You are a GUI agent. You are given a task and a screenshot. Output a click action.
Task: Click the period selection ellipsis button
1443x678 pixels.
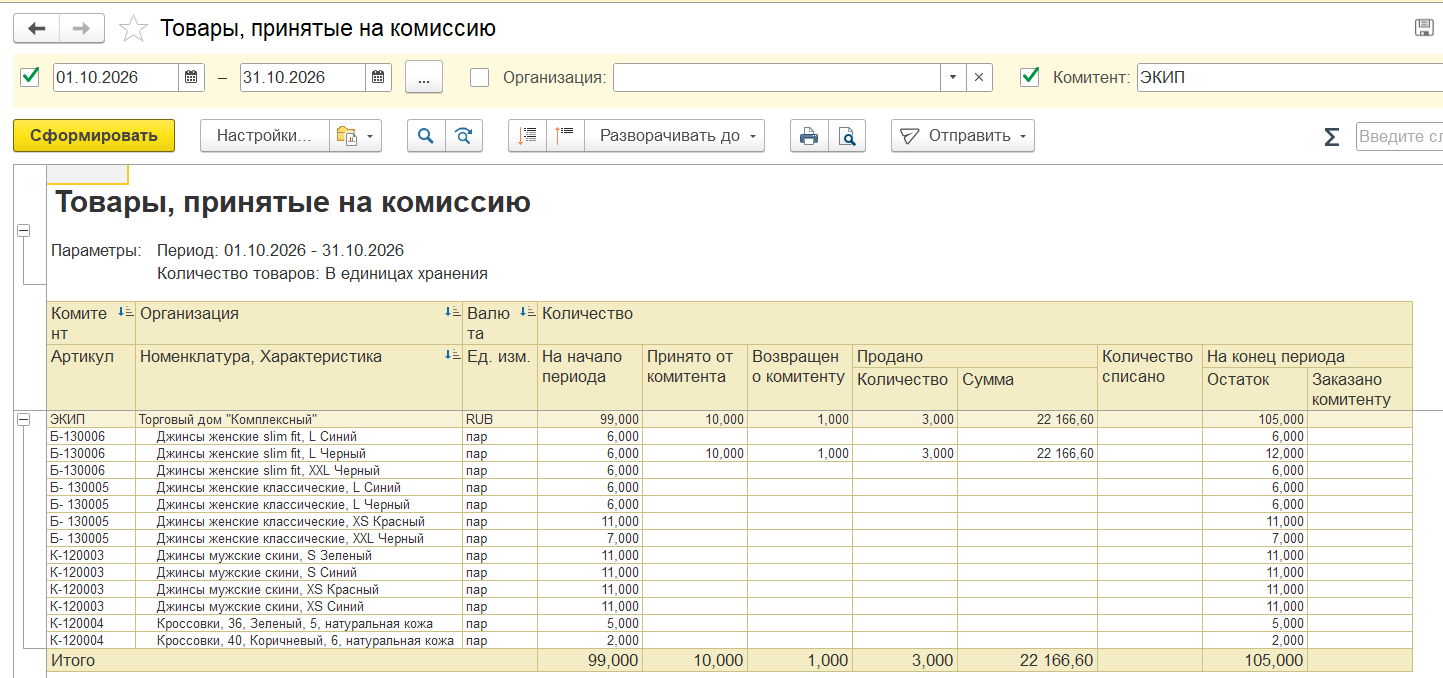pos(424,77)
